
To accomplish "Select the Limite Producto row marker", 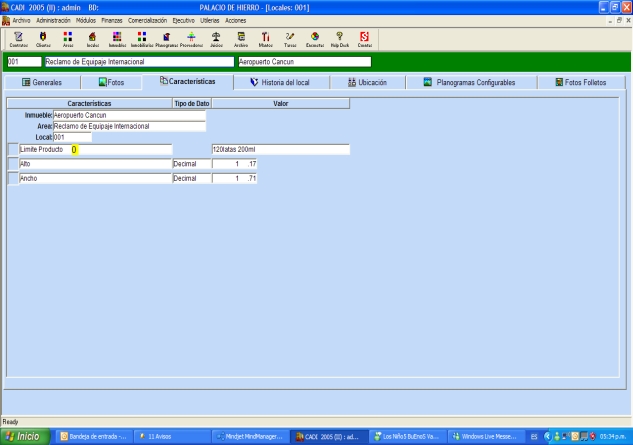I will [x=12, y=150].
